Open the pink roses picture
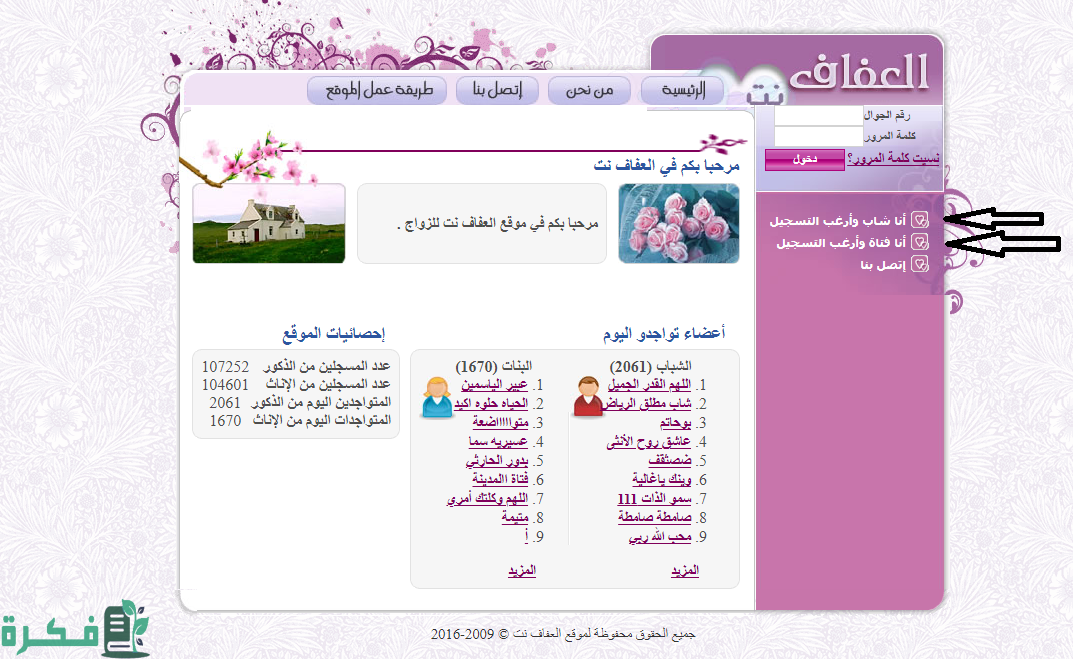Image resolution: width=1073 pixels, height=659 pixels. tap(678, 223)
